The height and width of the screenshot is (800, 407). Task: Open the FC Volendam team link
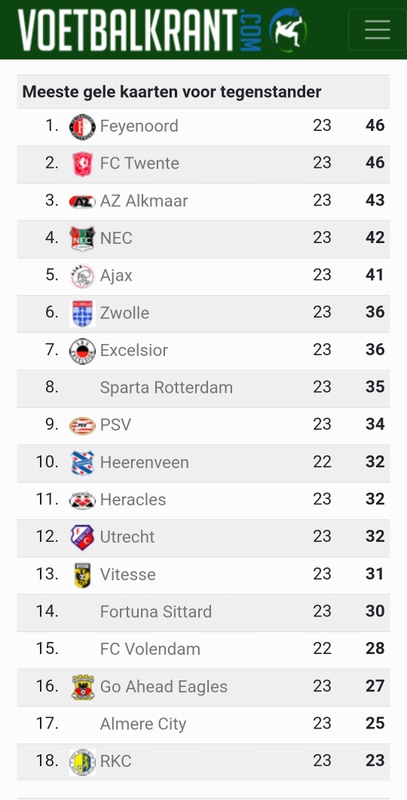[150, 649]
